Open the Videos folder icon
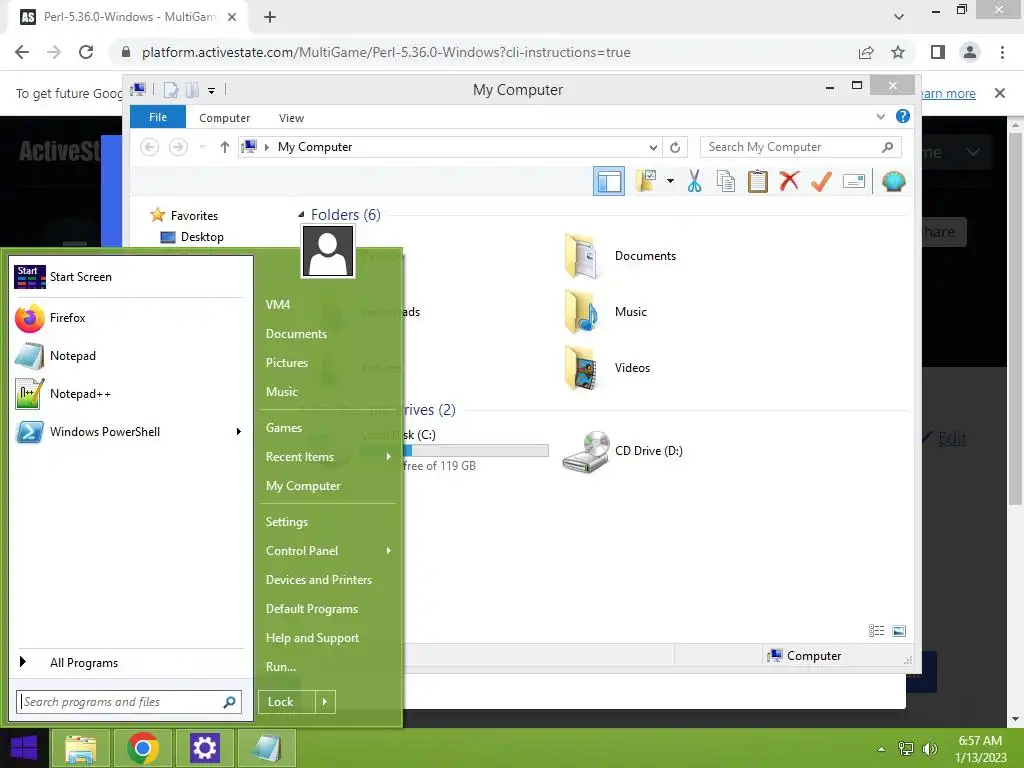The height and width of the screenshot is (768, 1024). tap(581, 368)
